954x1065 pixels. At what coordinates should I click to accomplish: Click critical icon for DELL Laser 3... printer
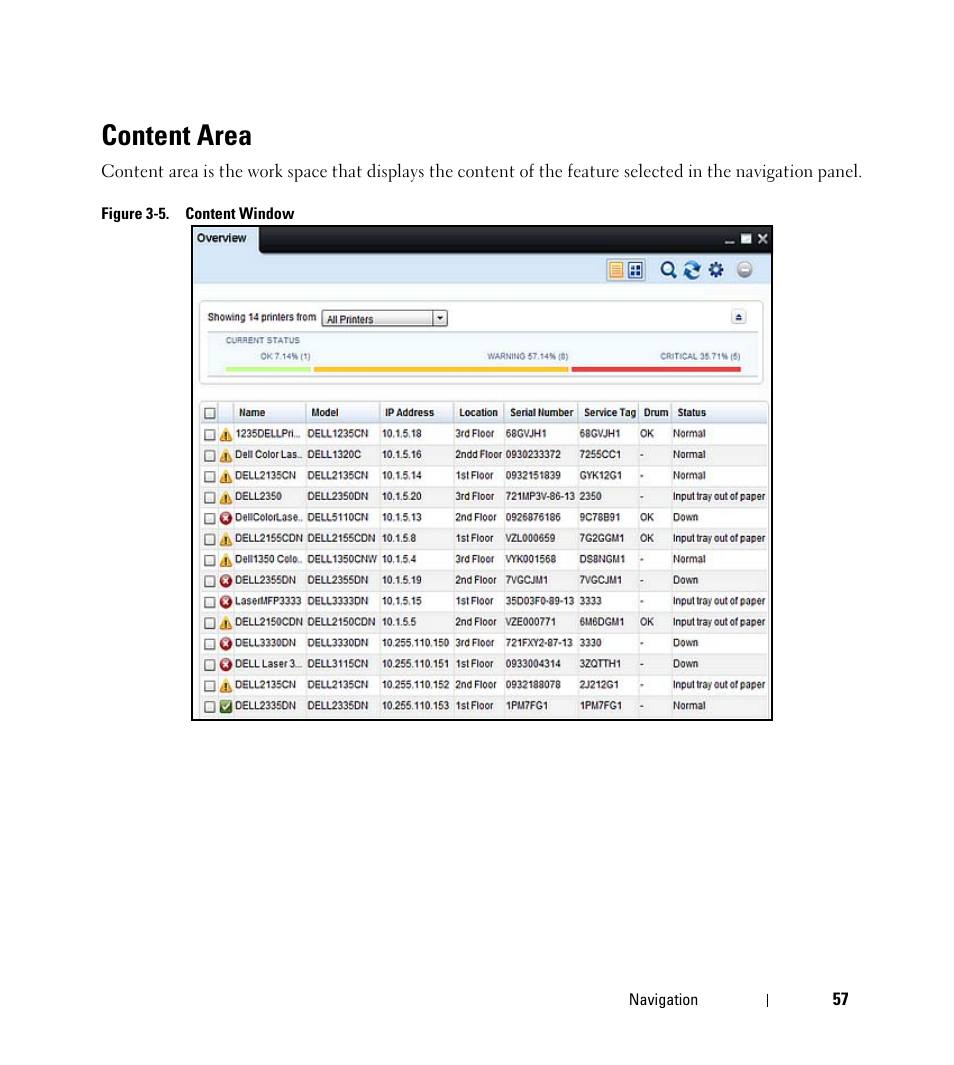pos(225,664)
